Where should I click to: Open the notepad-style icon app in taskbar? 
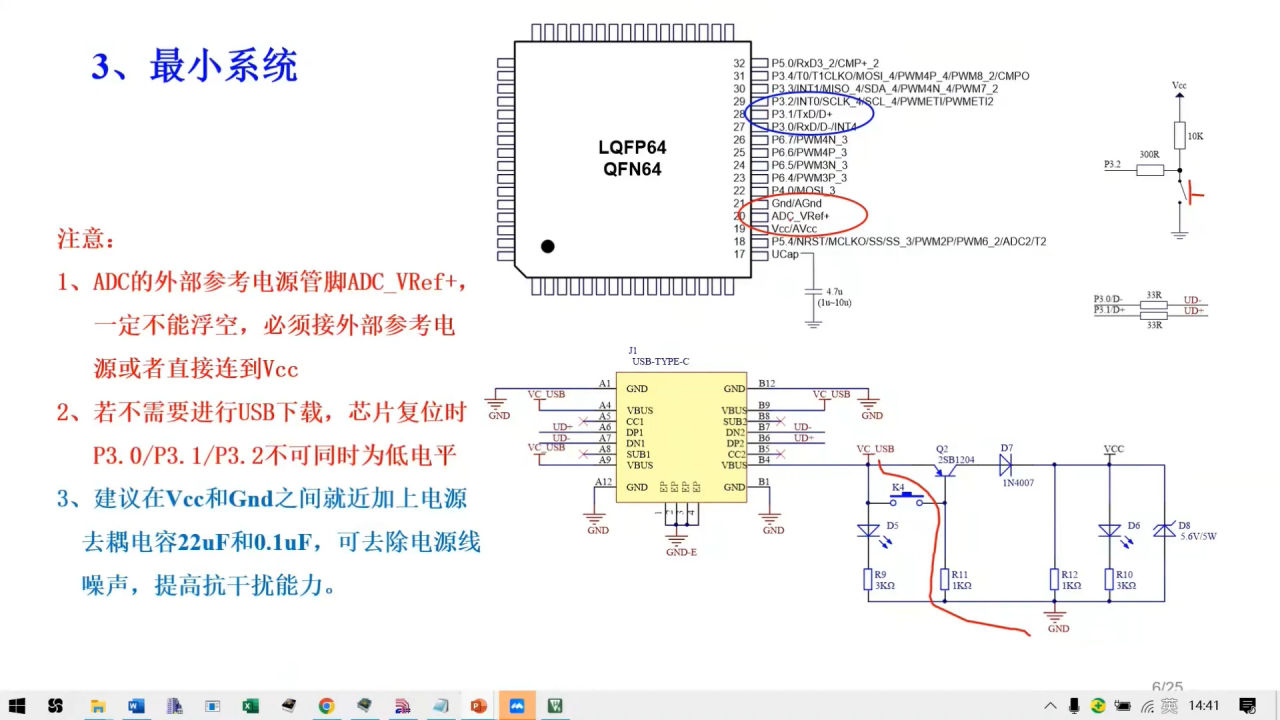(x=440, y=706)
